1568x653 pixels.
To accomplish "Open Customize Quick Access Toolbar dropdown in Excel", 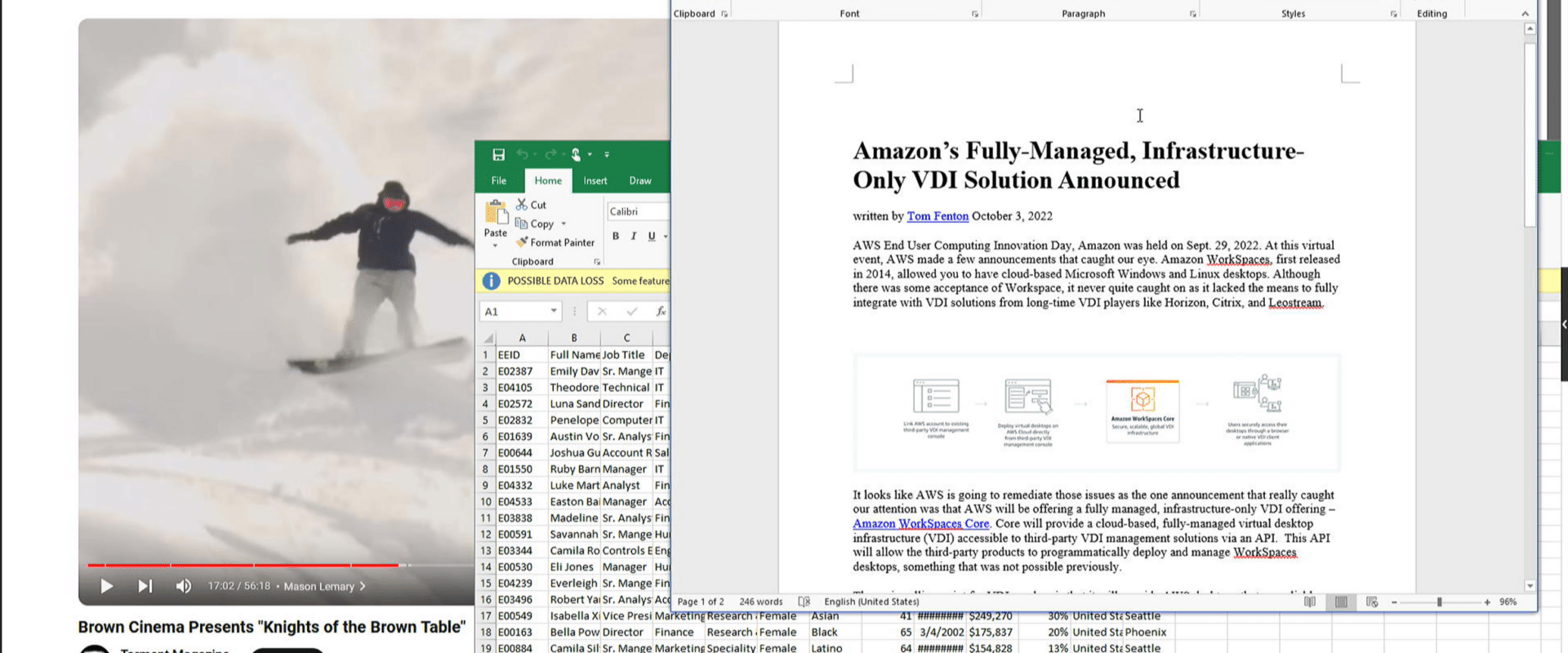I will tap(607, 154).
